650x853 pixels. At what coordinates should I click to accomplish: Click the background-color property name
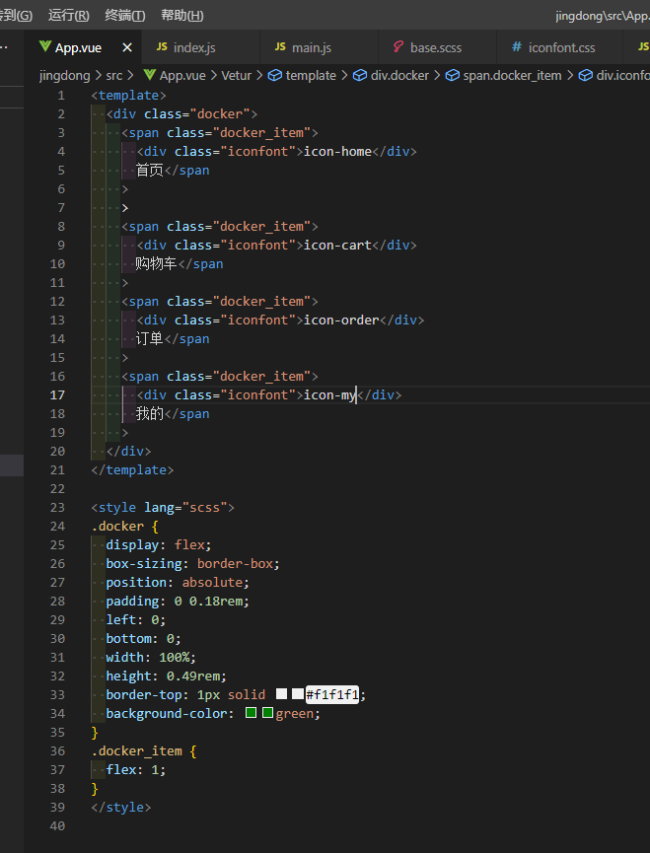coord(166,713)
